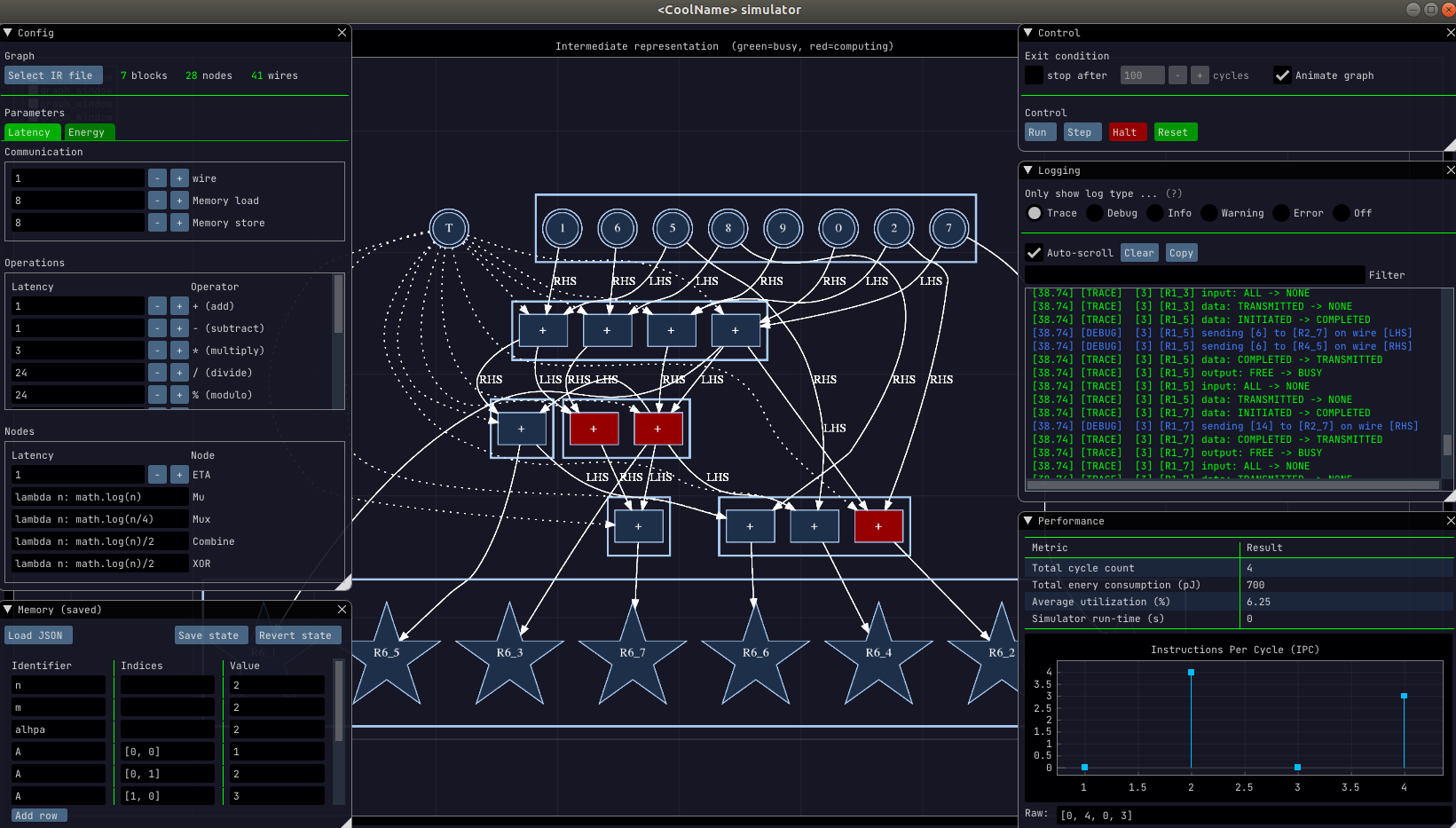Select circle node labeled 1

[x=563, y=228]
